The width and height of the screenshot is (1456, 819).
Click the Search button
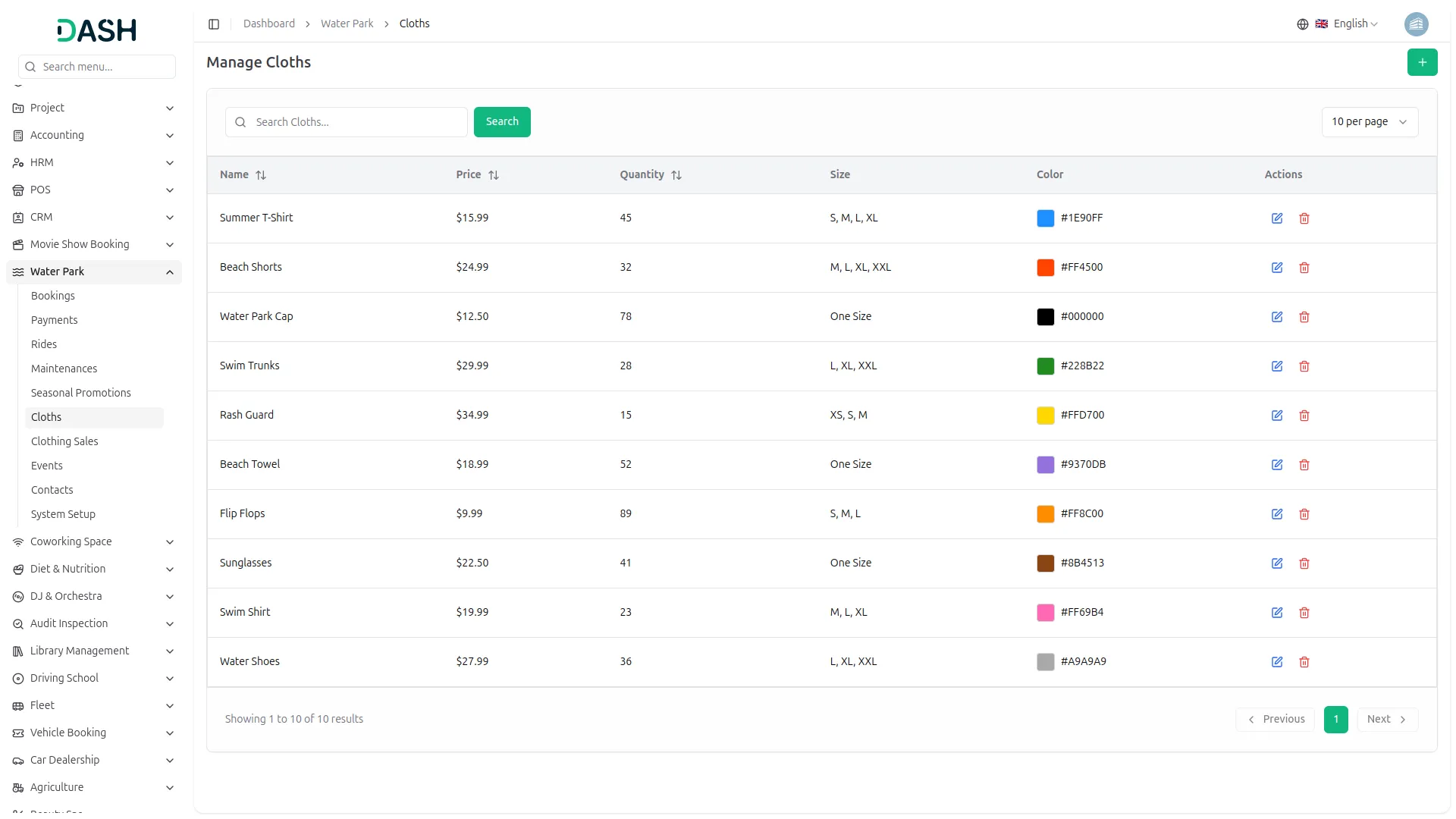[x=502, y=122]
